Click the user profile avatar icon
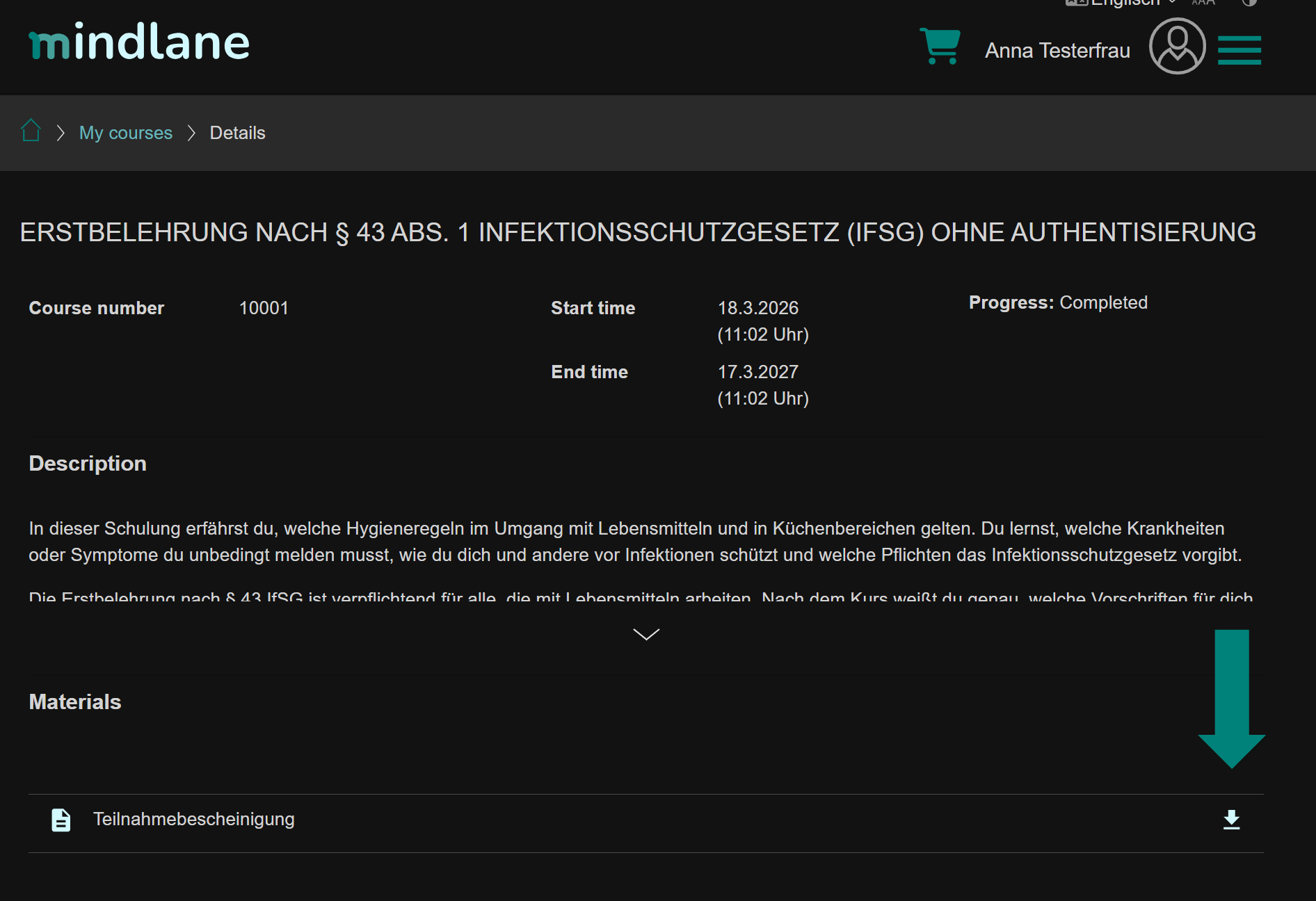 [1177, 46]
